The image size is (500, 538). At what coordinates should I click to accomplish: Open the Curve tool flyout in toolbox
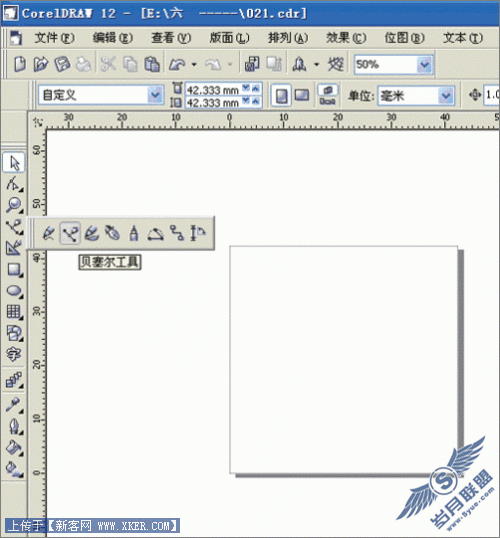point(14,227)
